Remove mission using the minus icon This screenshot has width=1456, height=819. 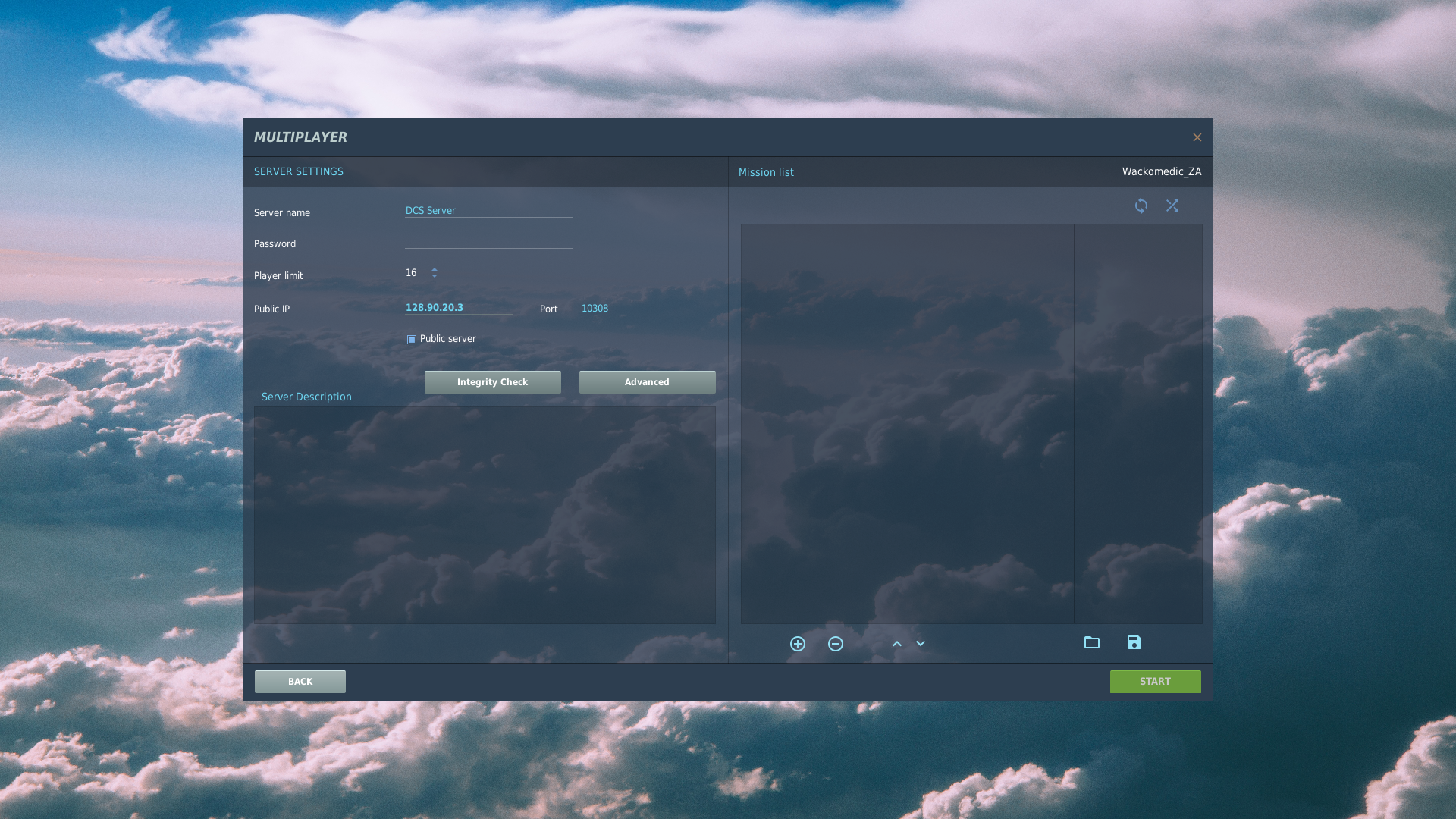(x=836, y=644)
